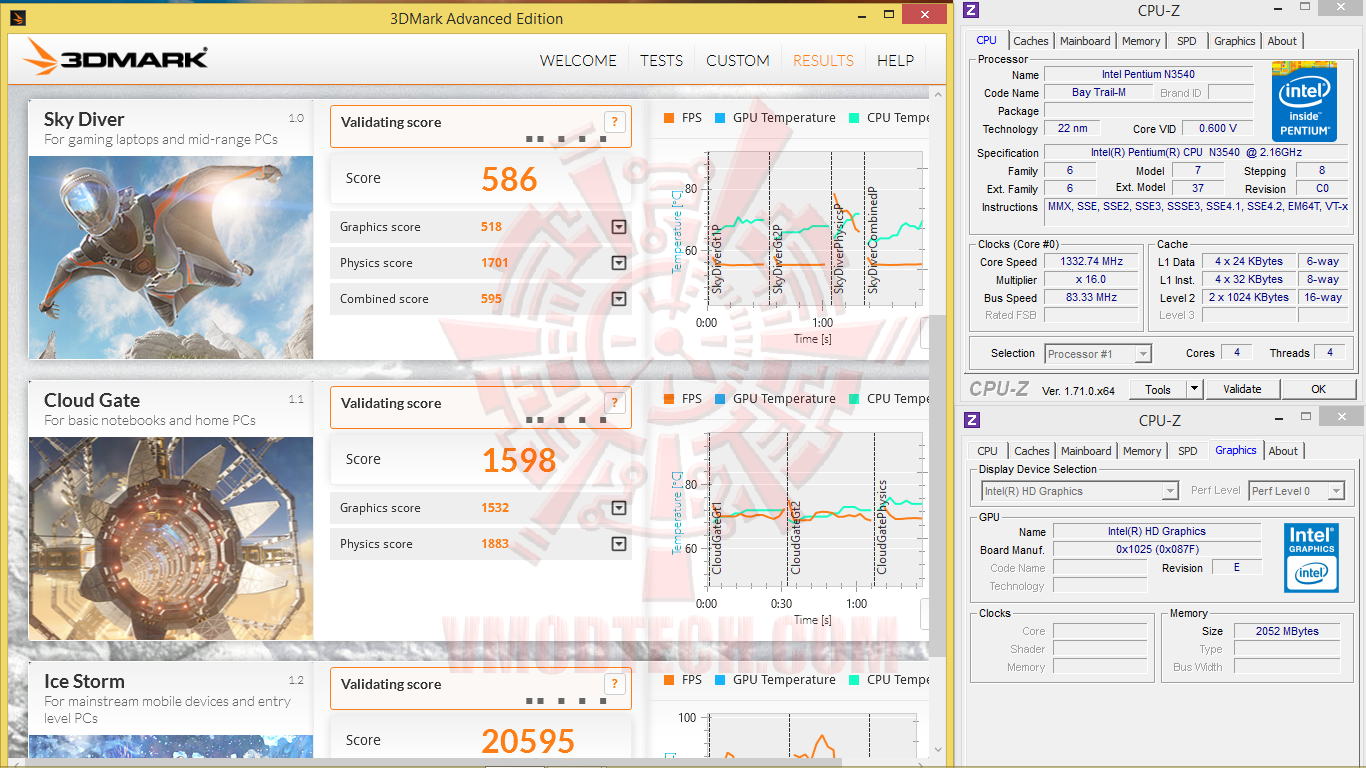The height and width of the screenshot is (768, 1366).
Task: Open the Cloud Gate validating score help icon
Action: click(x=615, y=403)
